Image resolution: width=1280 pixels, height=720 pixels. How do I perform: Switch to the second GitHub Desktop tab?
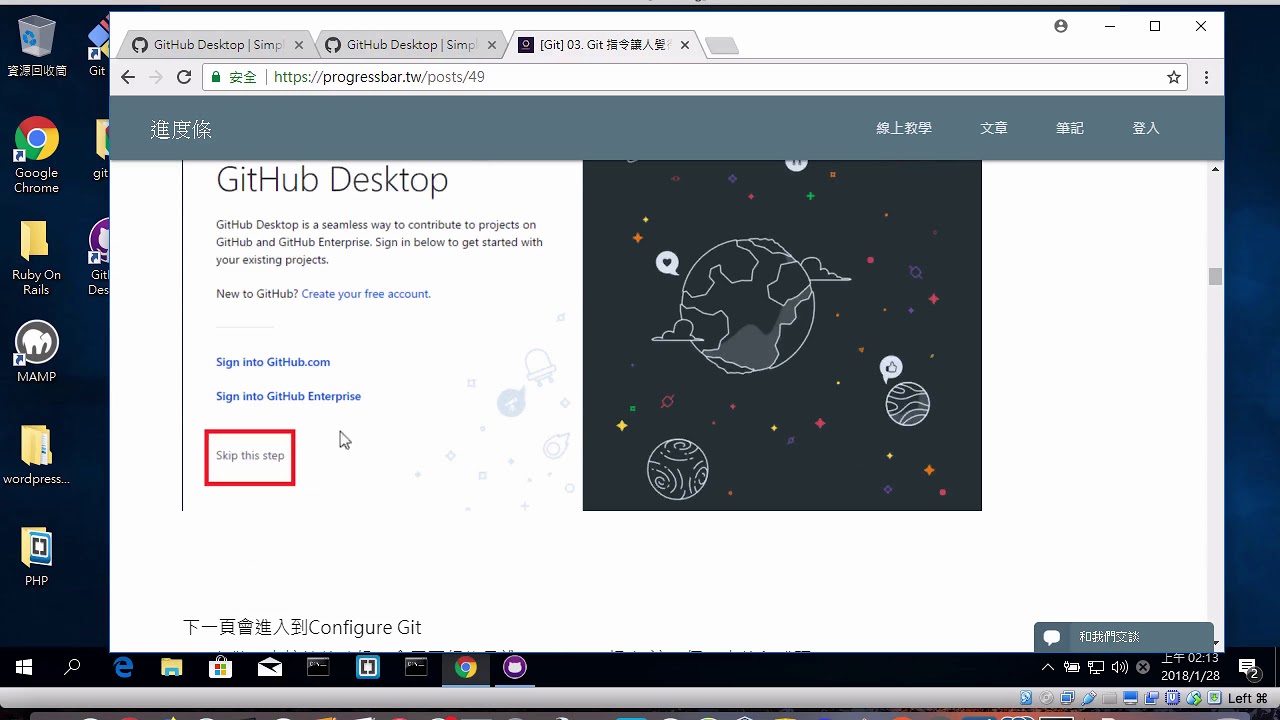pyautogui.click(x=411, y=45)
